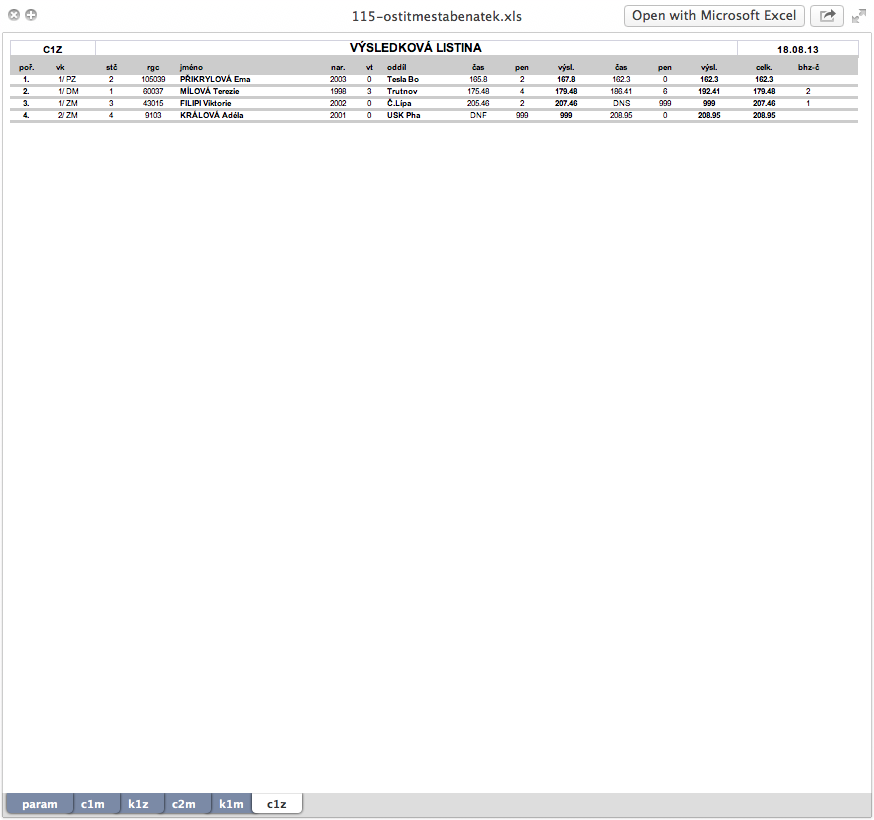Click name FILIPI Viktorie

[x=206, y=103]
